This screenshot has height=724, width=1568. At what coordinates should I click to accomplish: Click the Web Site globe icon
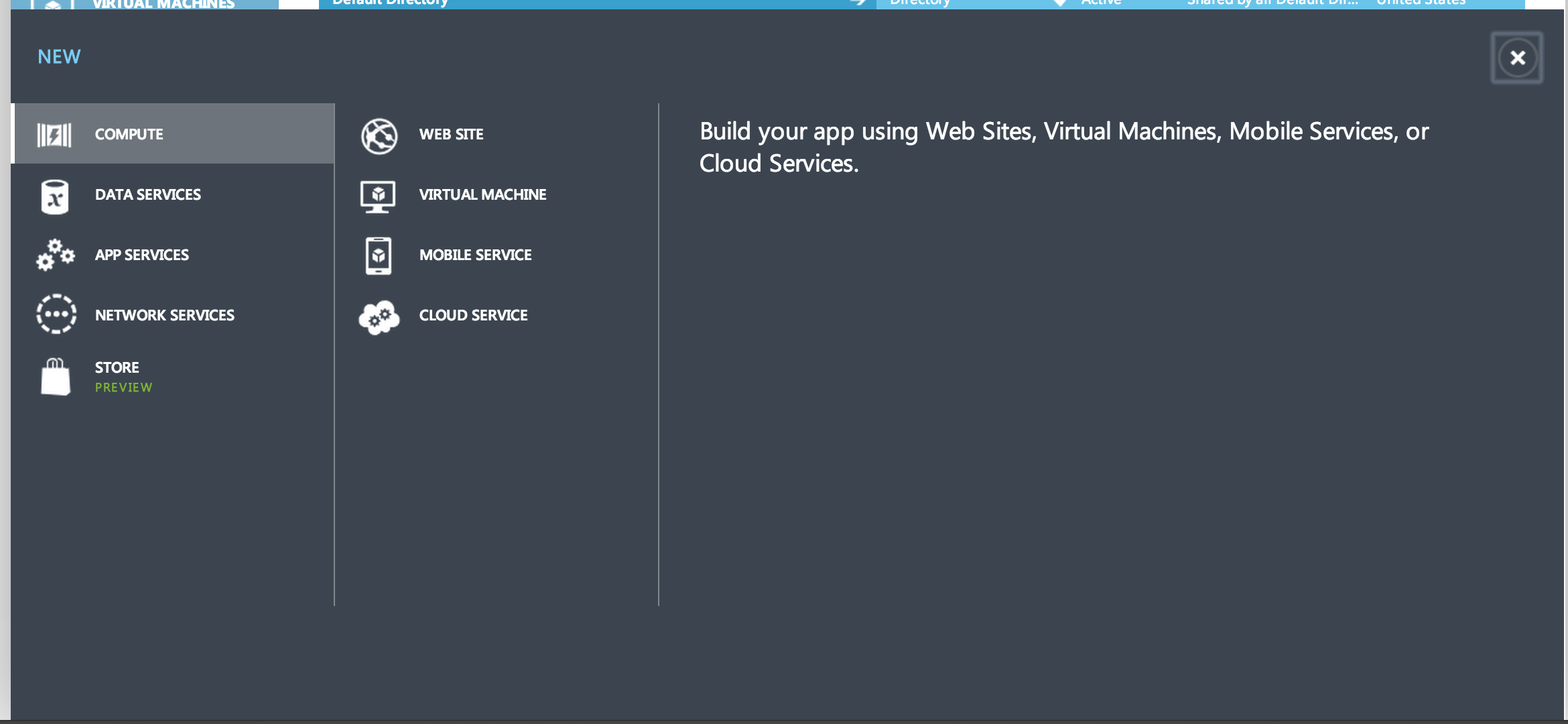[379, 136]
